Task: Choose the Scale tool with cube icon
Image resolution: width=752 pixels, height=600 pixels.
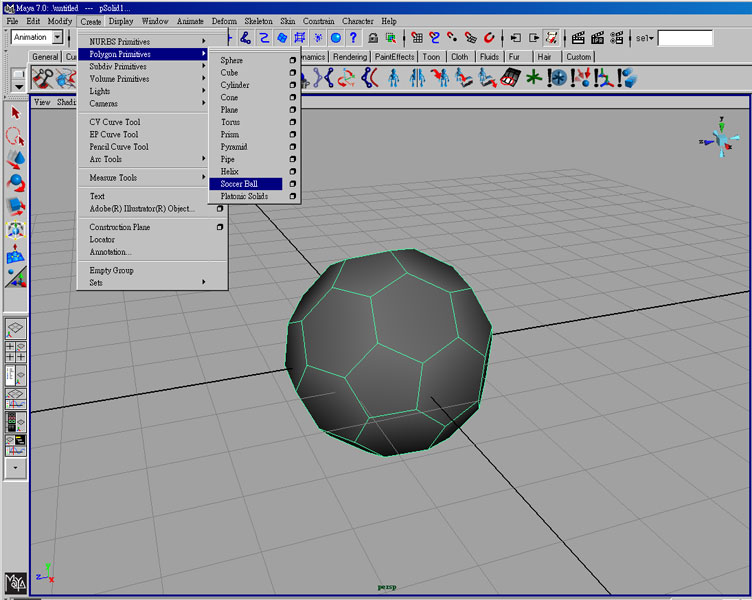Action: 15,207
